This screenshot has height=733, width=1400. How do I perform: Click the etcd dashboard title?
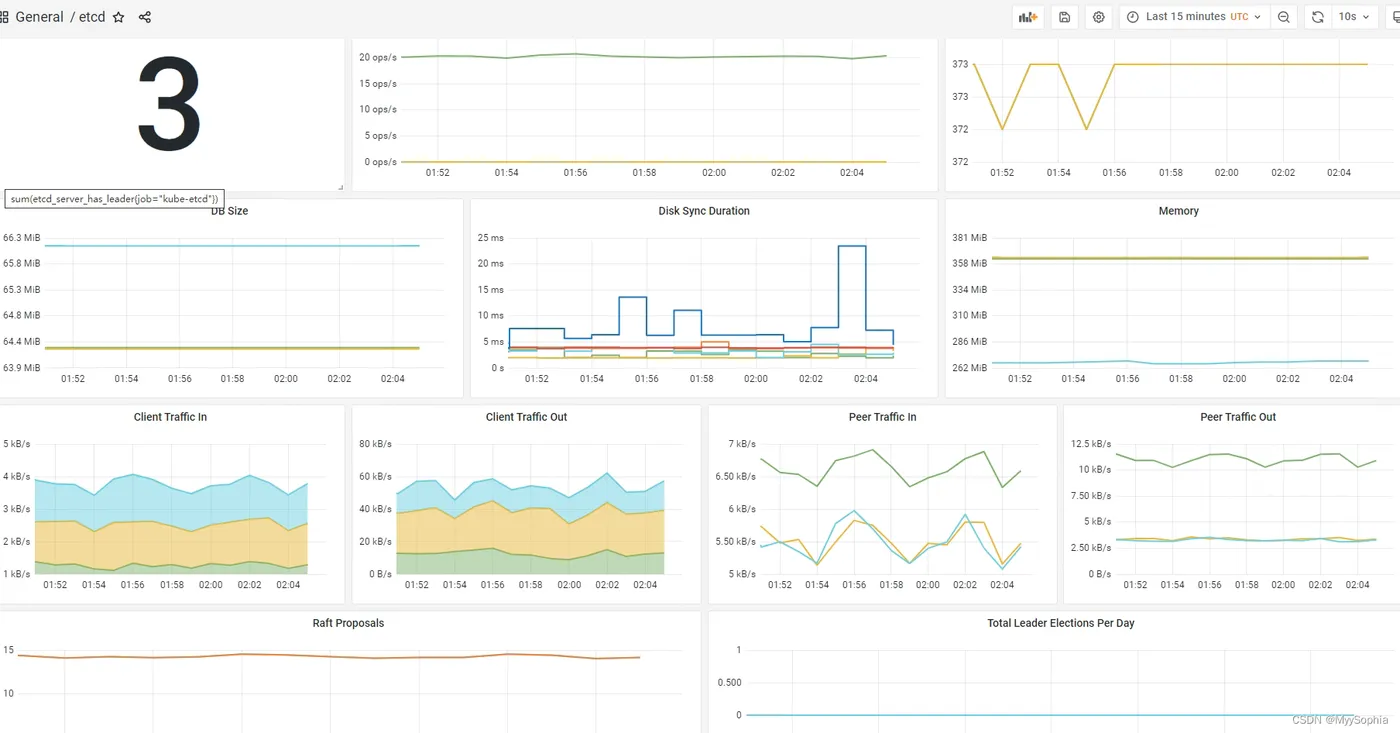(92, 17)
